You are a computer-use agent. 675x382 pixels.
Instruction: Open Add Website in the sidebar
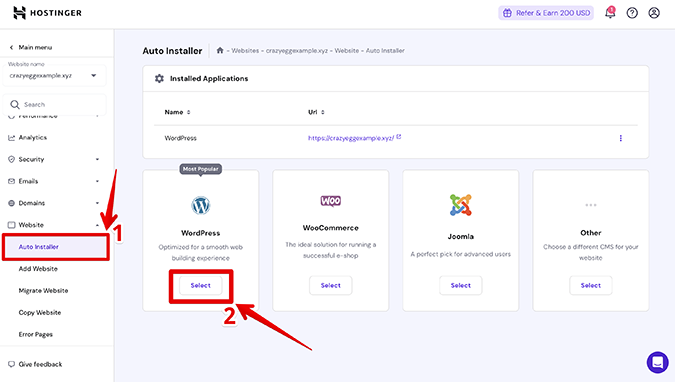click(38, 269)
